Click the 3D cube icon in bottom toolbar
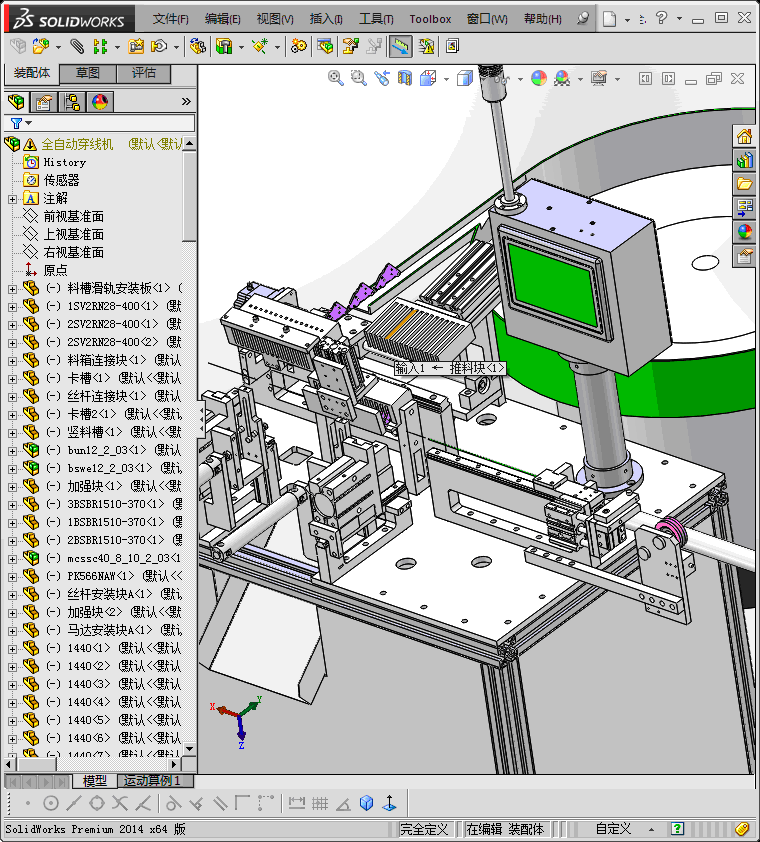 (366, 803)
